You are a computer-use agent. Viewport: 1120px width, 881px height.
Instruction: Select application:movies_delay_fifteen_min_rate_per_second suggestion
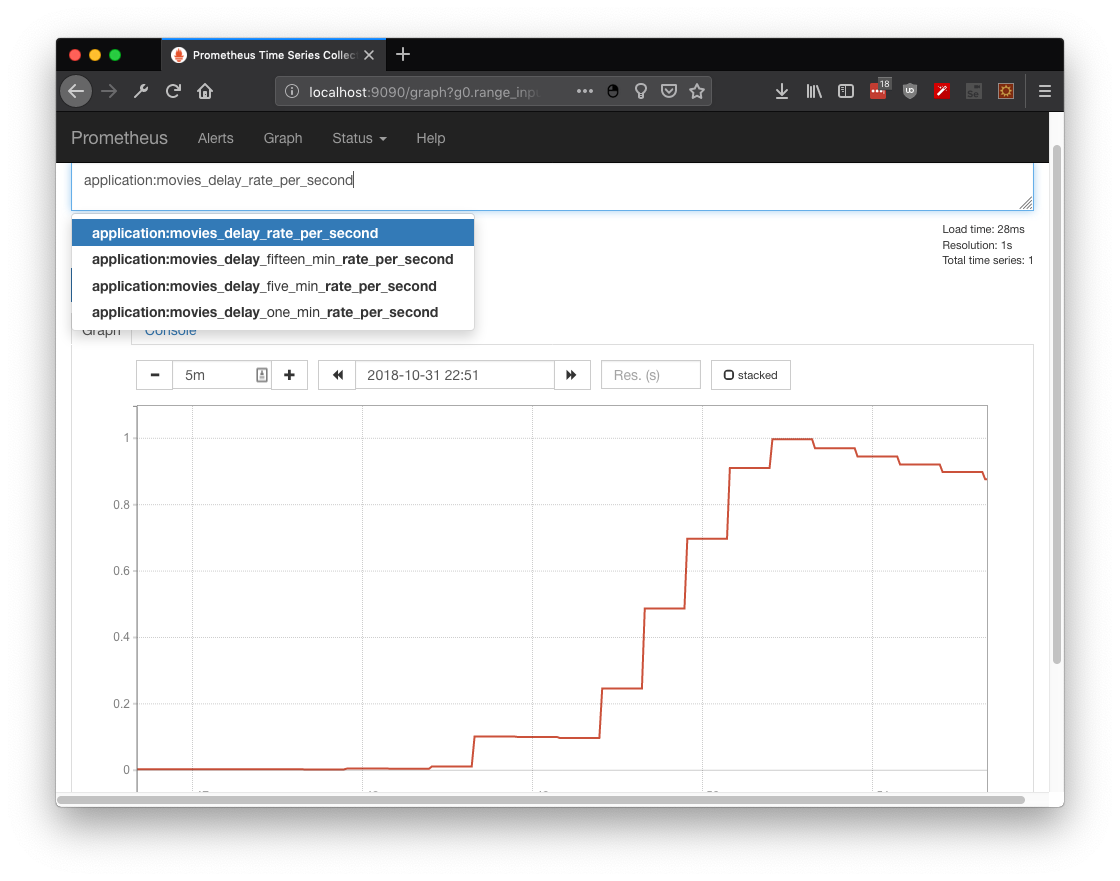point(272,259)
